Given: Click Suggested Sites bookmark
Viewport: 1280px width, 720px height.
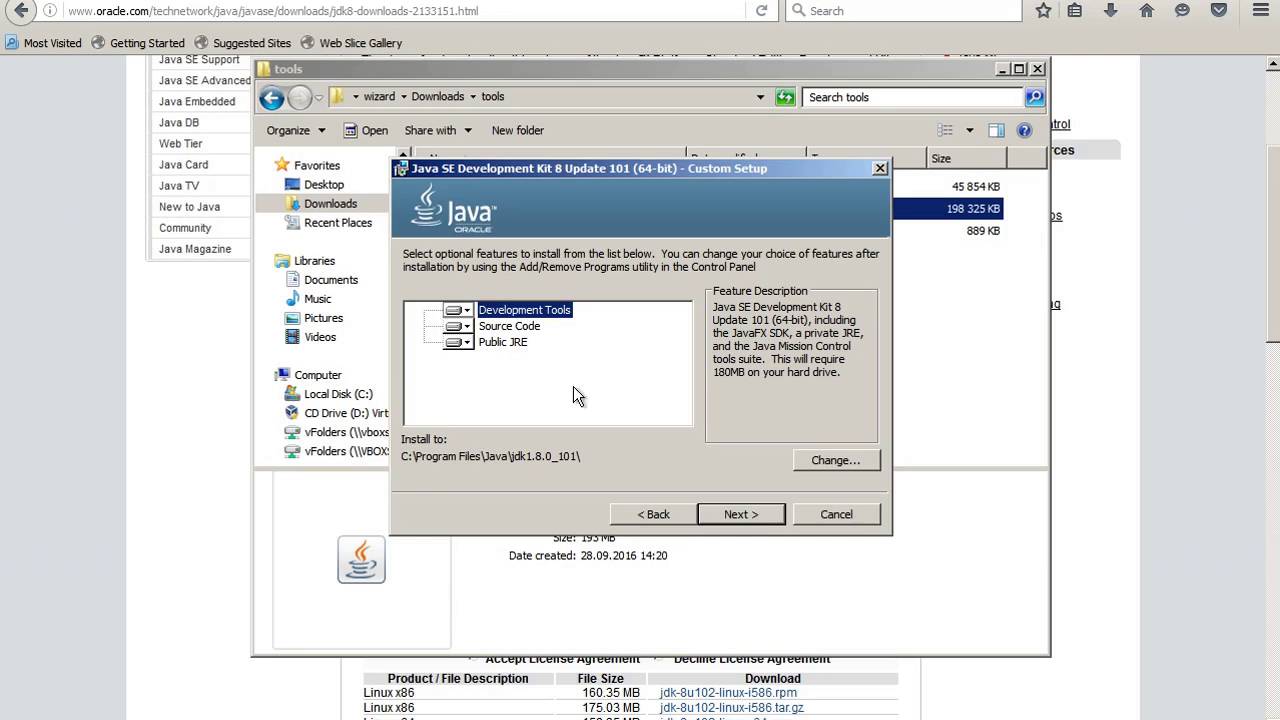Looking at the screenshot, I should point(242,43).
